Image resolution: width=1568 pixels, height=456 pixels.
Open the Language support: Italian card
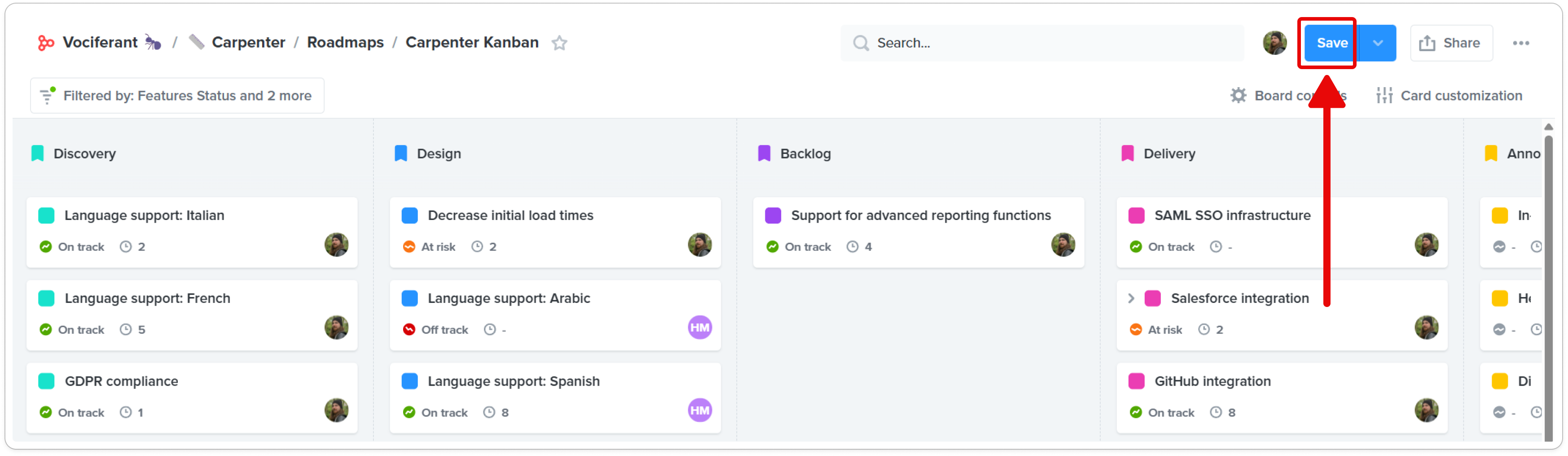pyautogui.click(x=192, y=232)
